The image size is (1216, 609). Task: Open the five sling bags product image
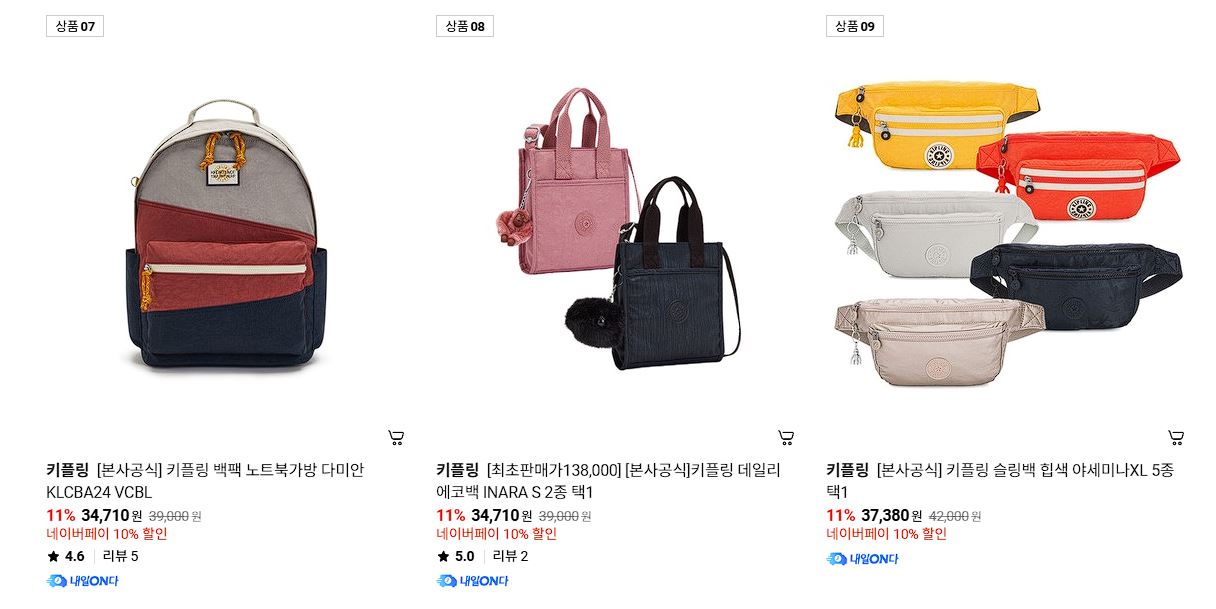point(1006,235)
